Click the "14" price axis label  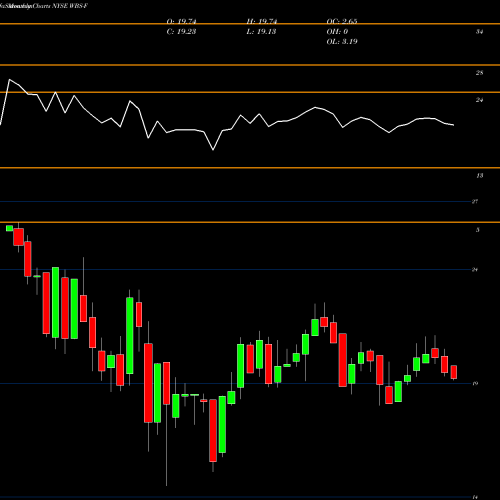pos(475,497)
